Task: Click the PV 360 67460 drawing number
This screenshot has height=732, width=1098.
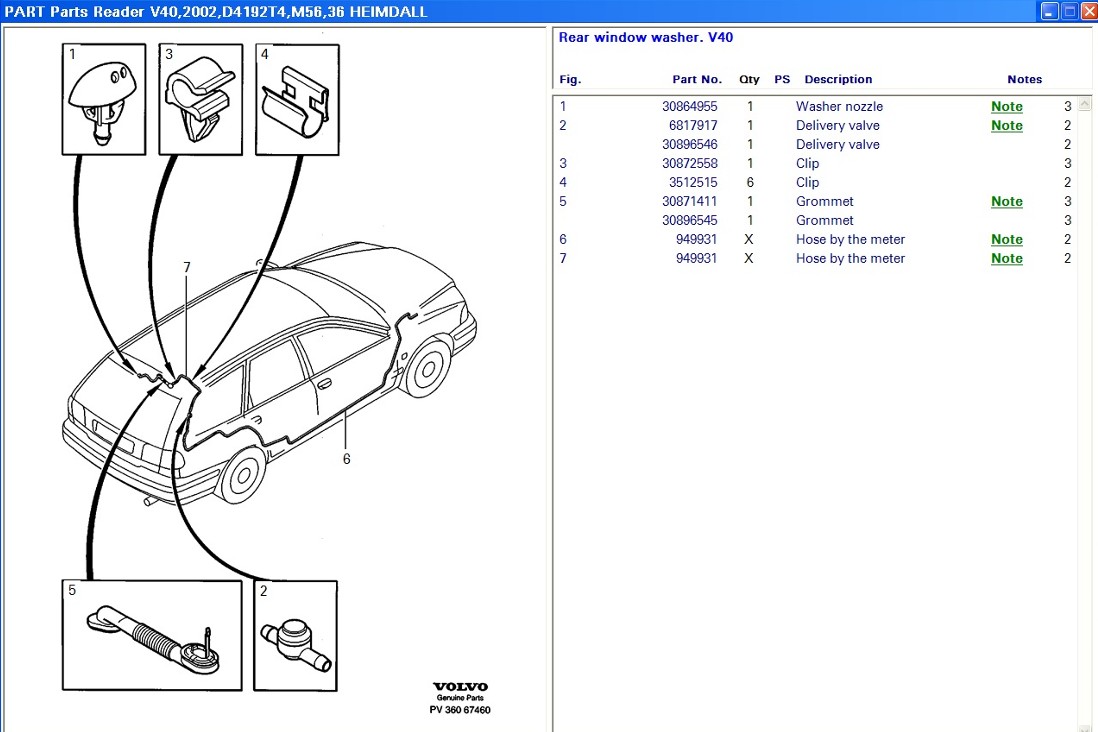Action: pyautogui.click(x=460, y=710)
